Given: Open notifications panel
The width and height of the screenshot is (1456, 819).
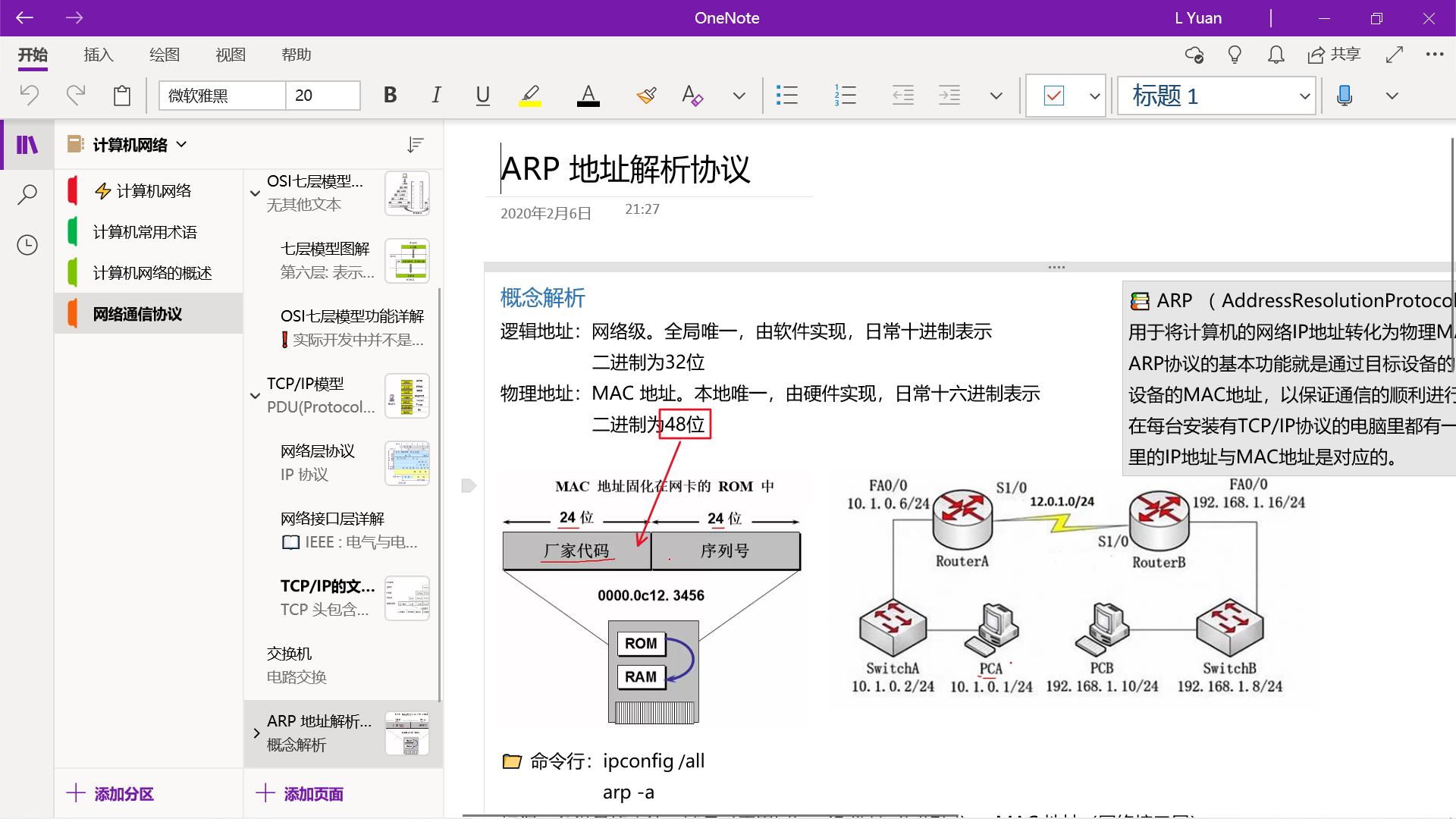Looking at the screenshot, I should click(1275, 55).
